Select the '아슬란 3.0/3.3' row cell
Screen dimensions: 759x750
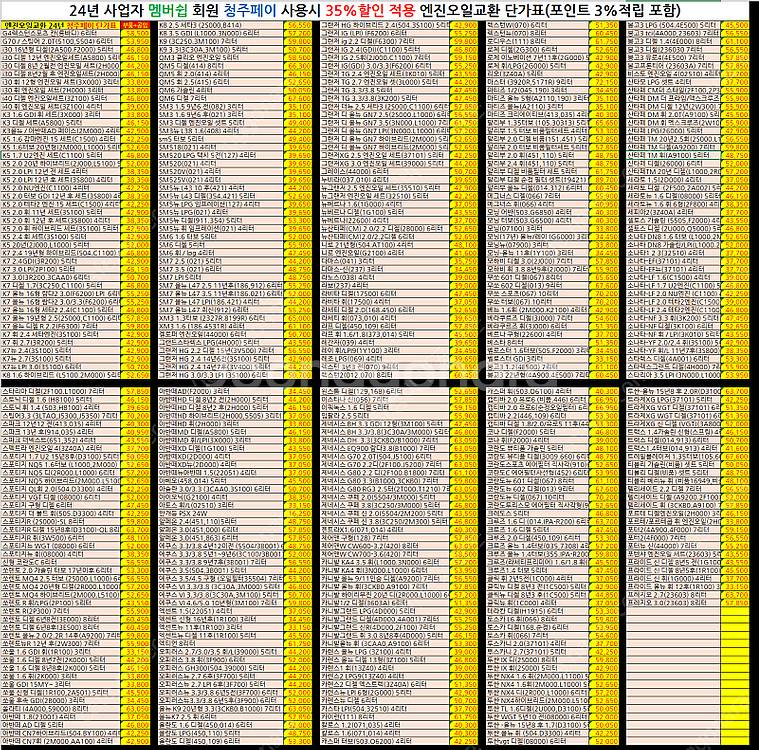(221, 489)
